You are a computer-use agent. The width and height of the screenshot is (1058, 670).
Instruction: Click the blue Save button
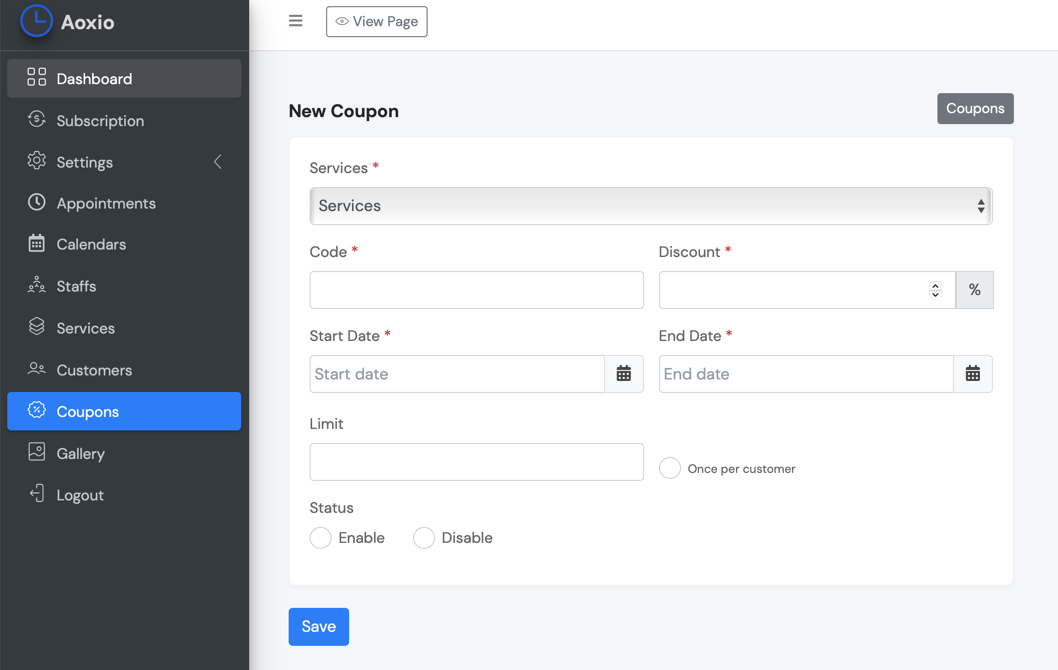coord(318,627)
